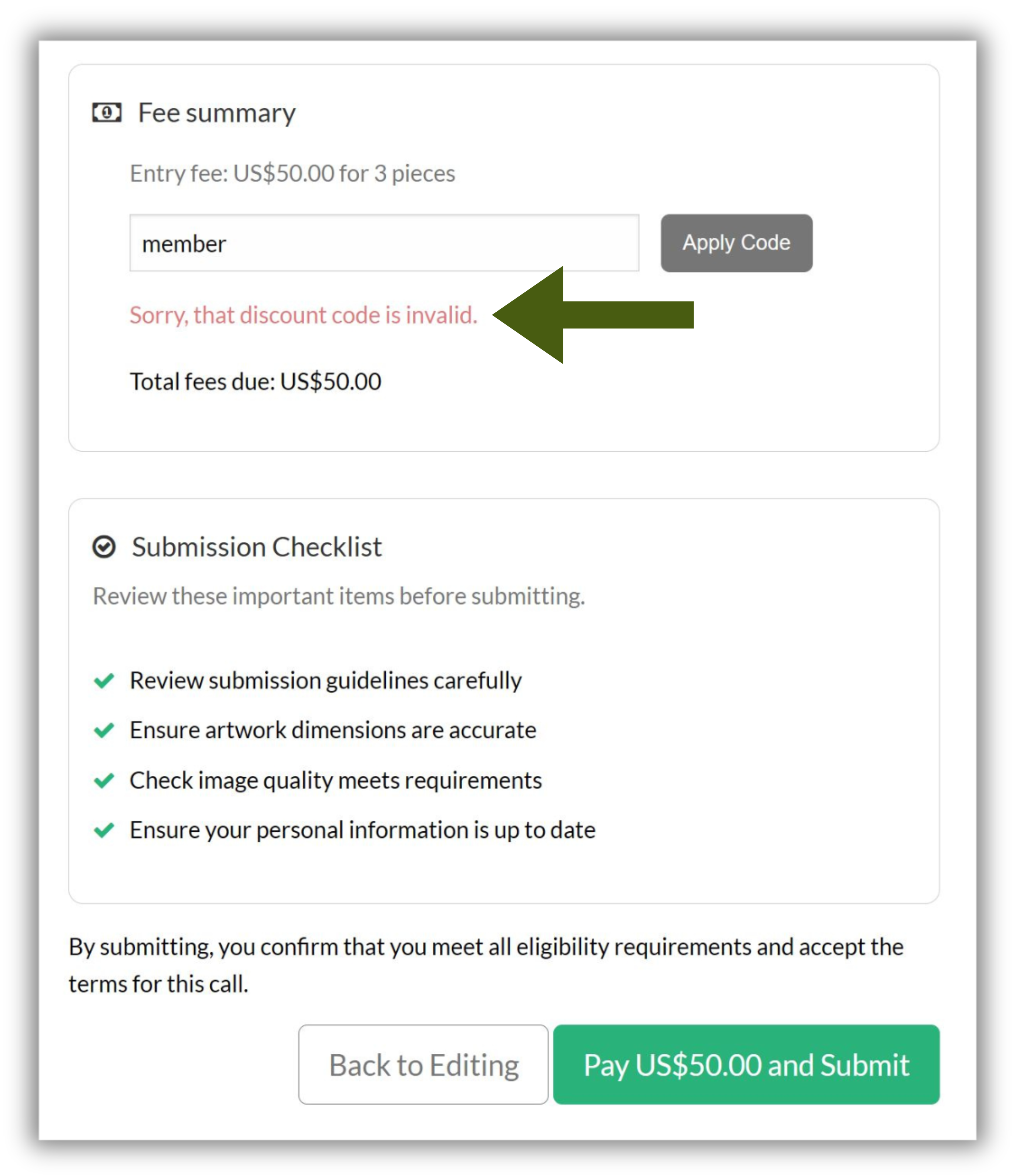Click Ensure artwork dimensions are accurate item
This screenshot has height=1176, width=1016.
click(333, 730)
